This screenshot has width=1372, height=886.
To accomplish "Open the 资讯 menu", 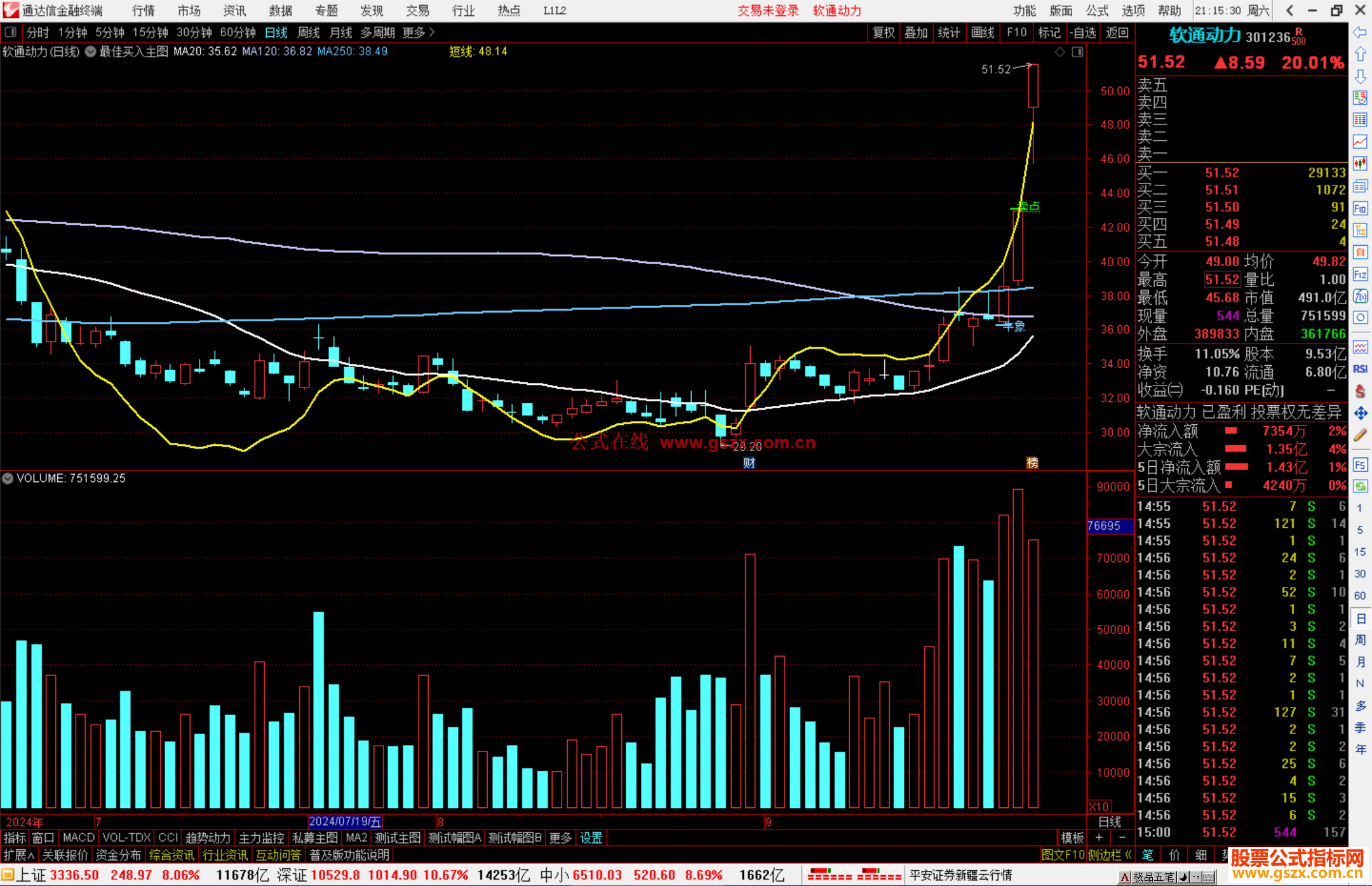I will pyautogui.click(x=234, y=11).
